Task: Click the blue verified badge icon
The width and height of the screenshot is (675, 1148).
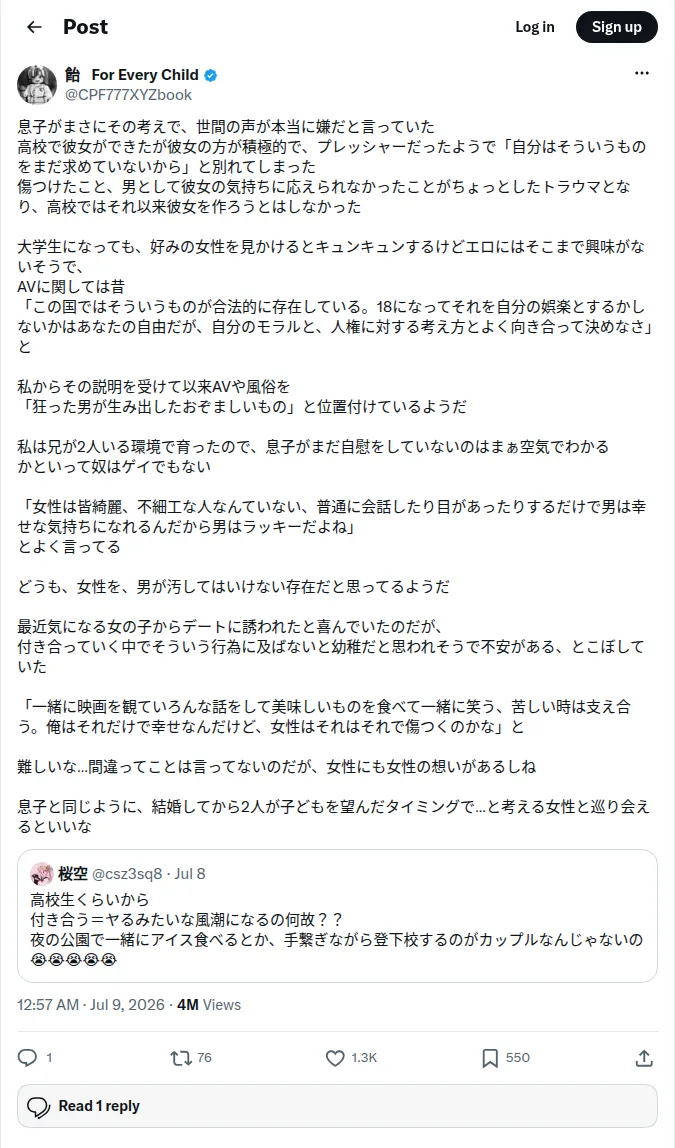Action: tap(210, 75)
